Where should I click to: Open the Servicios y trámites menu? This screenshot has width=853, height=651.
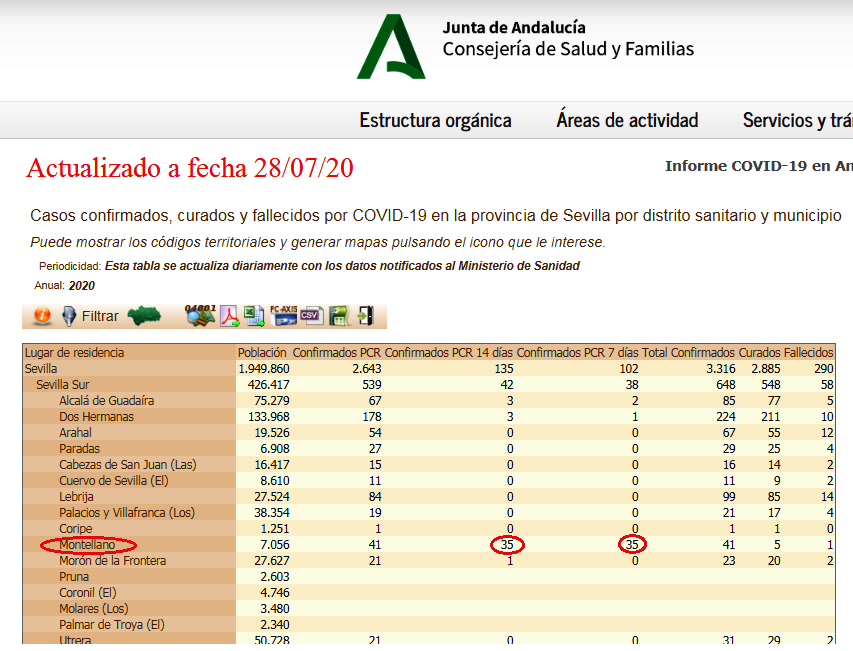tap(797, 121)
